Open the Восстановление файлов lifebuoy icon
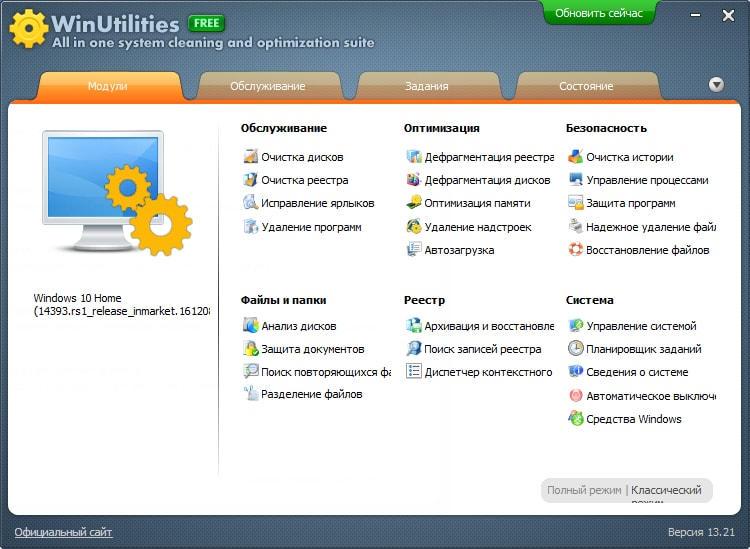Screen dimensions: 750x549 [x=576, y=250]
